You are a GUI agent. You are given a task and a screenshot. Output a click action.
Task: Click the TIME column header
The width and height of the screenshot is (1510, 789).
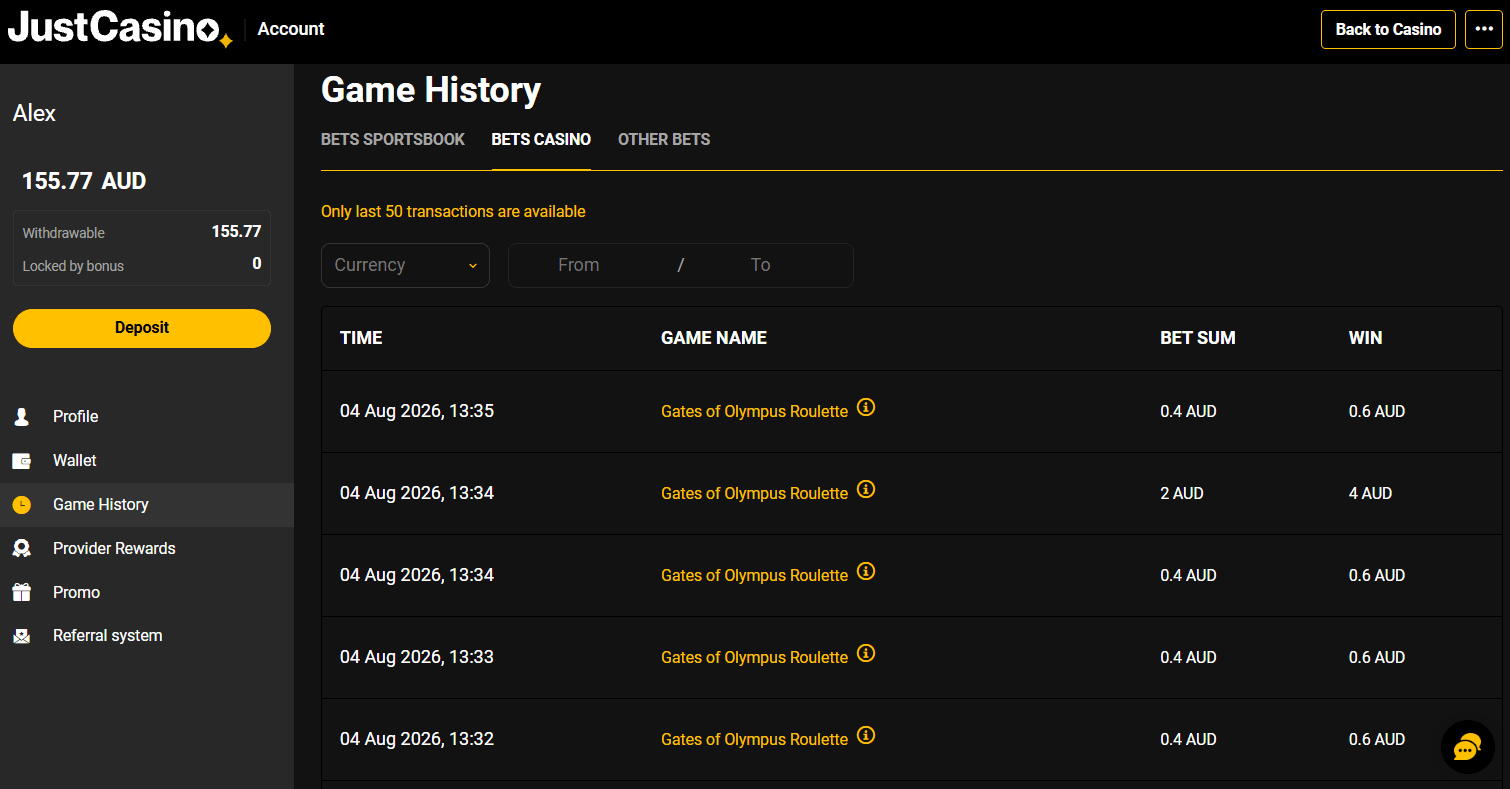[361, 338]
